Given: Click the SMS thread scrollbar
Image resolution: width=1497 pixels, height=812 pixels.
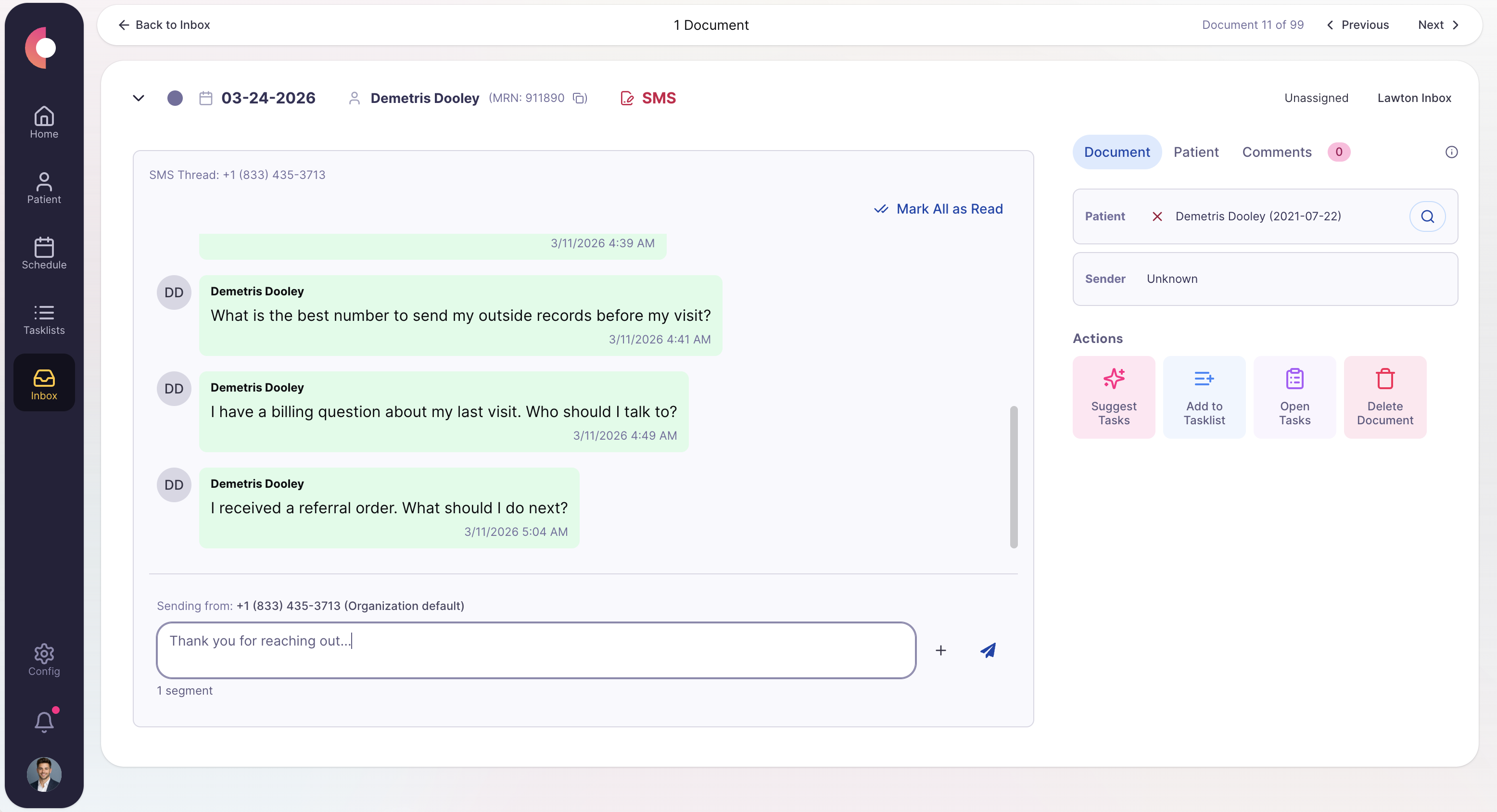Looking at the screenshot, I should click(1013, 477).
